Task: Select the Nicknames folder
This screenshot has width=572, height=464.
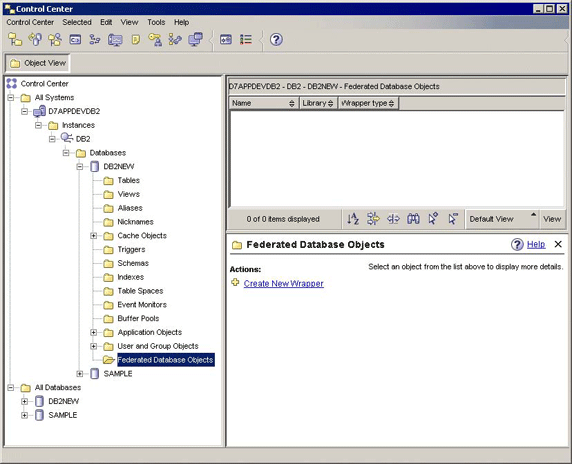Action: click(x=135, y=222)
